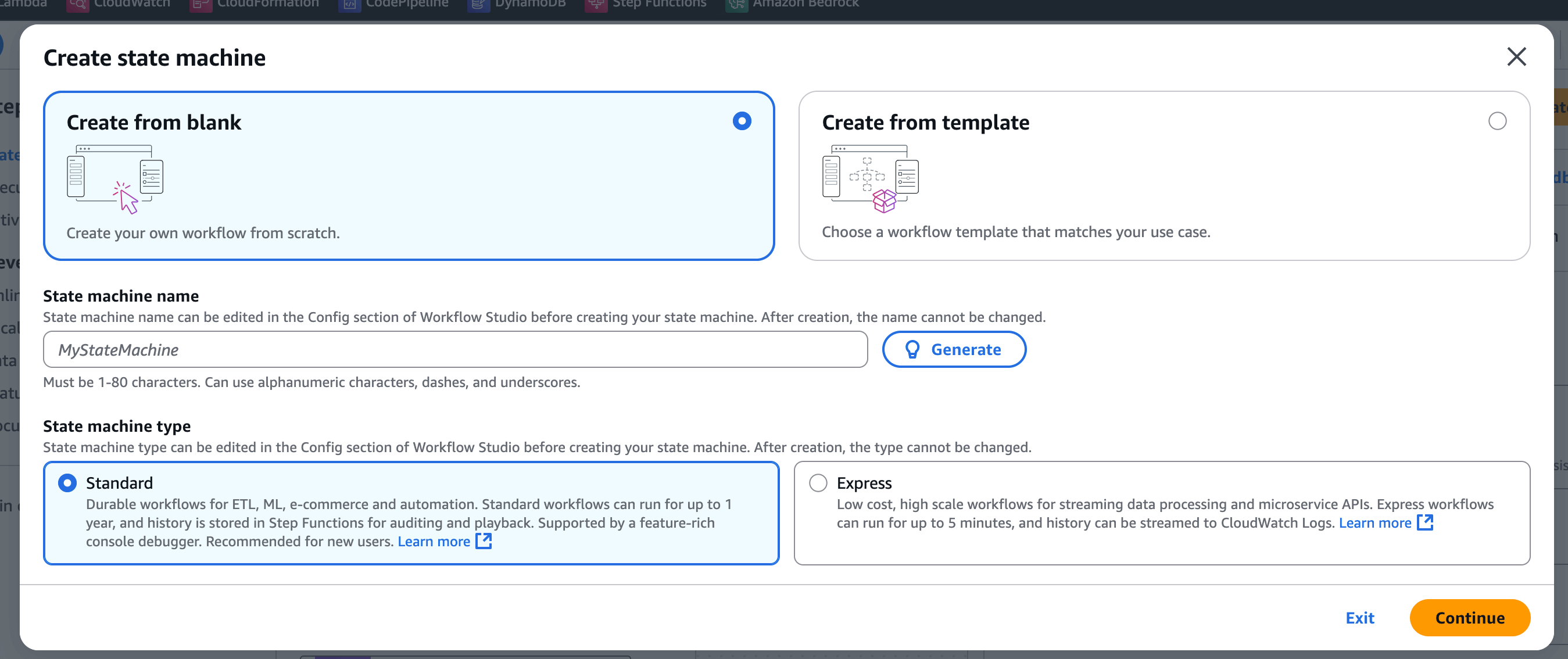Click the Exit link button

[1359, 618]
